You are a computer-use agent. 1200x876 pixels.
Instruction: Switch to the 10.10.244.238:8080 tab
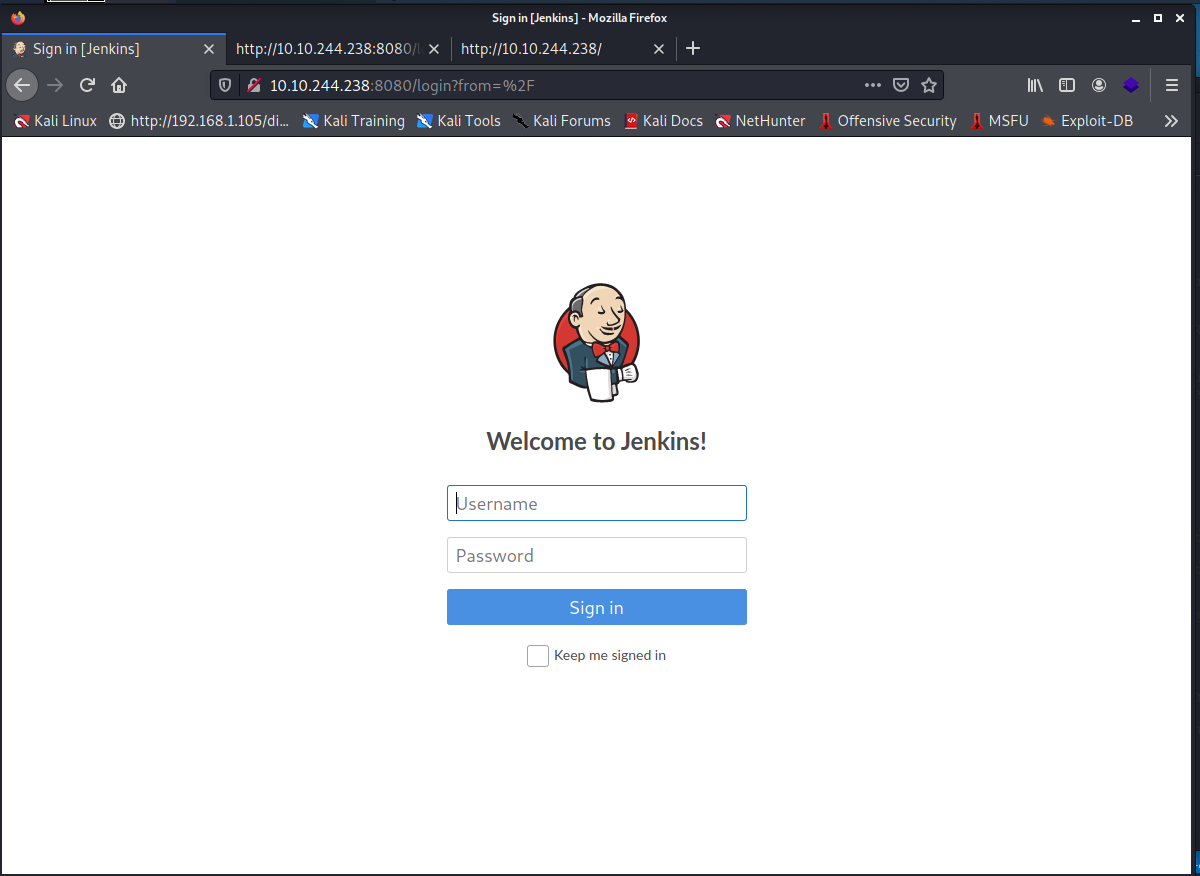click(x=325, y=48)
